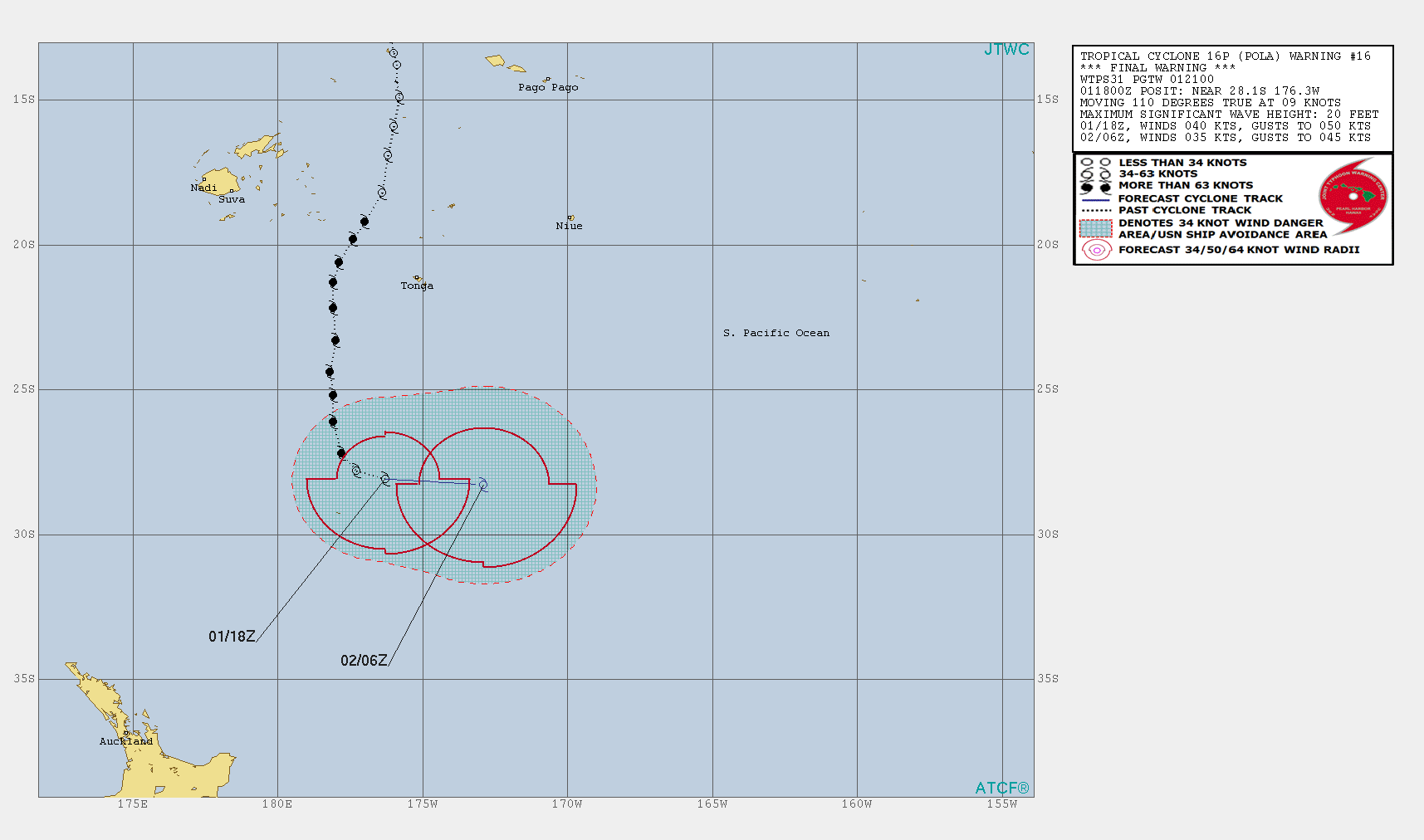The height and width of the screenshot is (840, 1424).
Task: Click the Niue map label
Action: 569,226
